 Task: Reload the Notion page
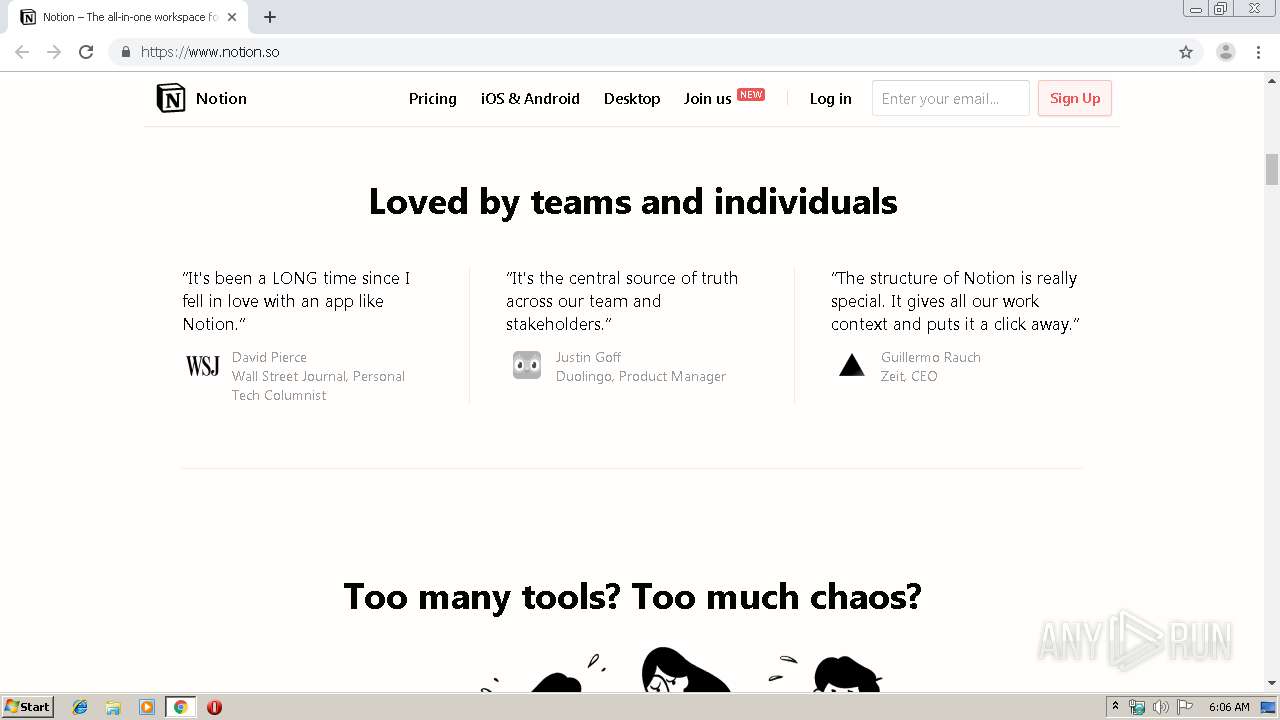coord(86,52)
